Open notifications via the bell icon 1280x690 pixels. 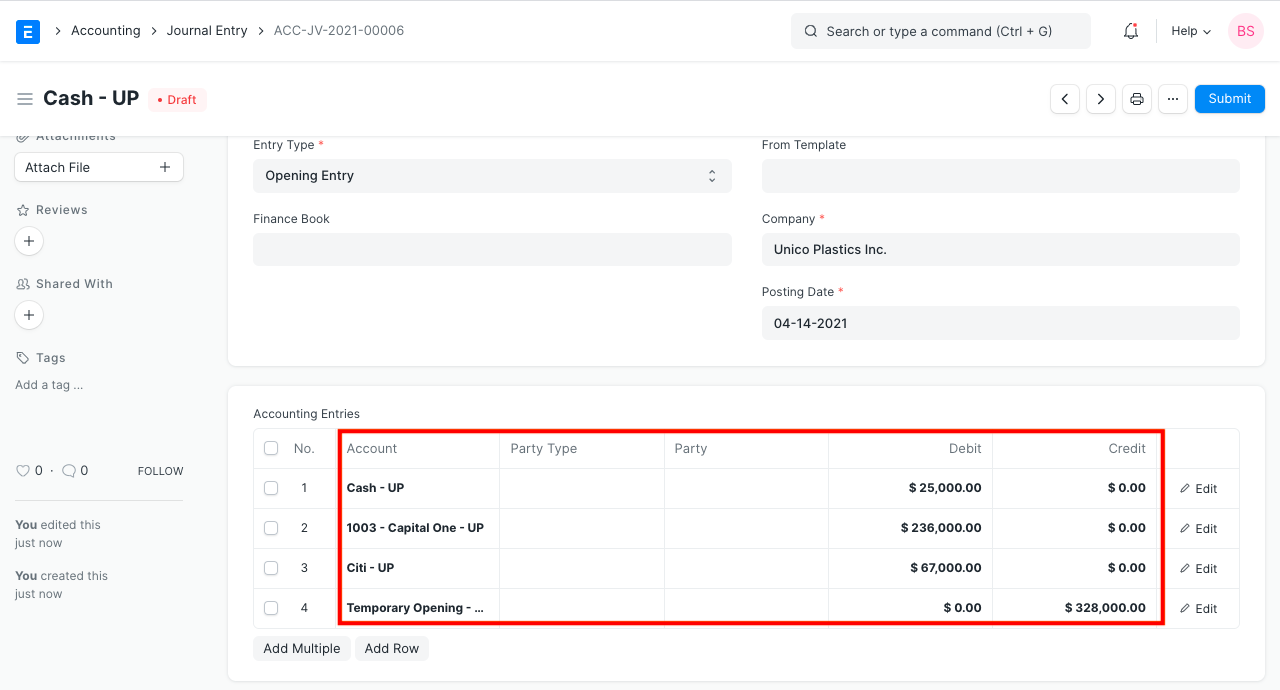1130,31
